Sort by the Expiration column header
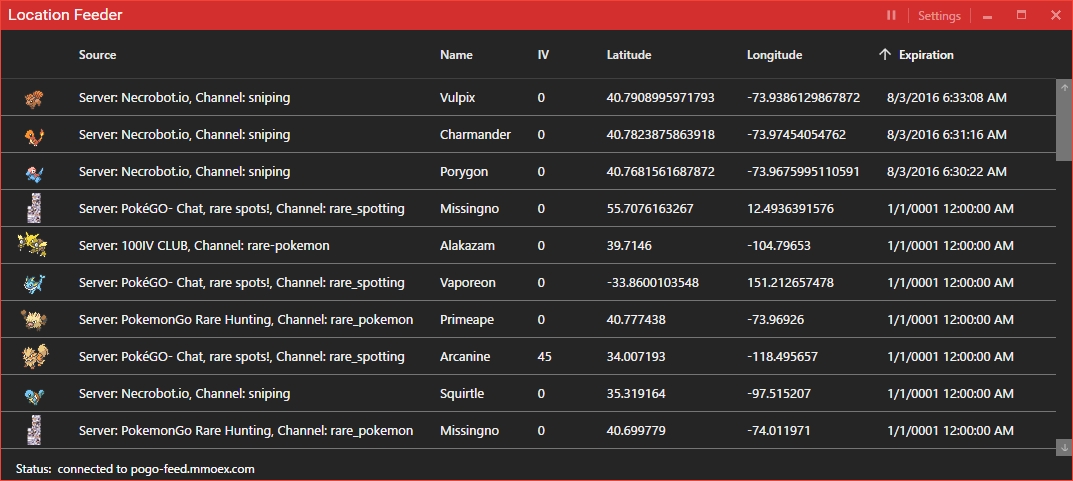The width and height of the screenshot is (1073, 481). tap(926, 55)
